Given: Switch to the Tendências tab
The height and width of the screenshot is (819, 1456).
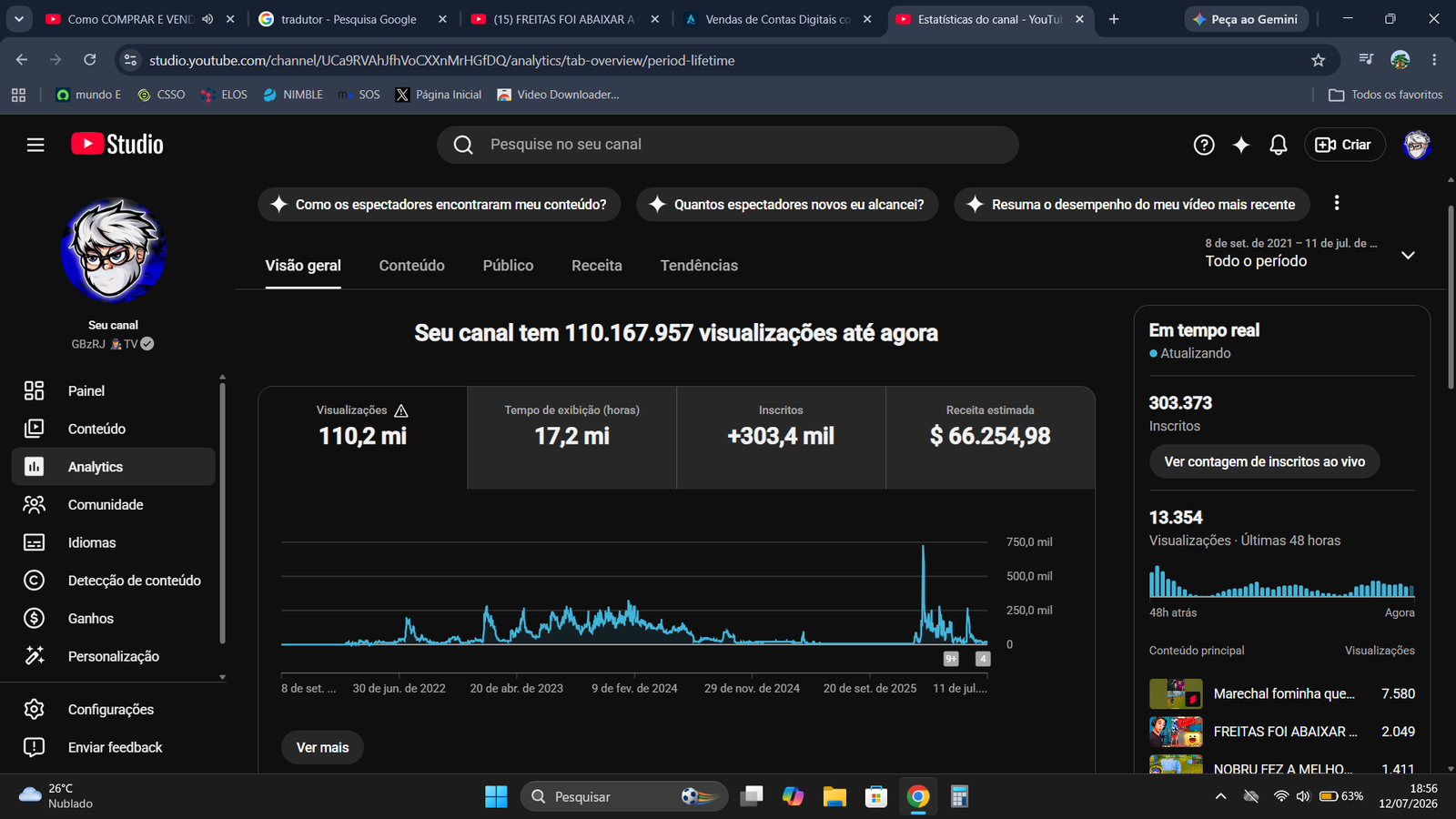Looking at the screenshot, I should 699,266.
